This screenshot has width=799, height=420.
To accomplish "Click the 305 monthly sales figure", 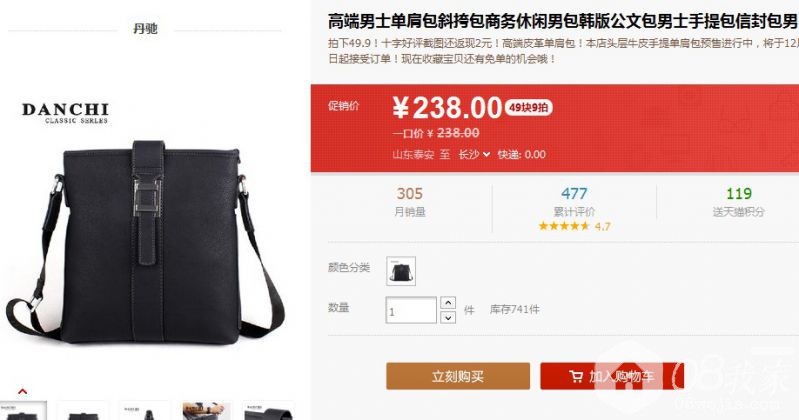I will [410, 194].
